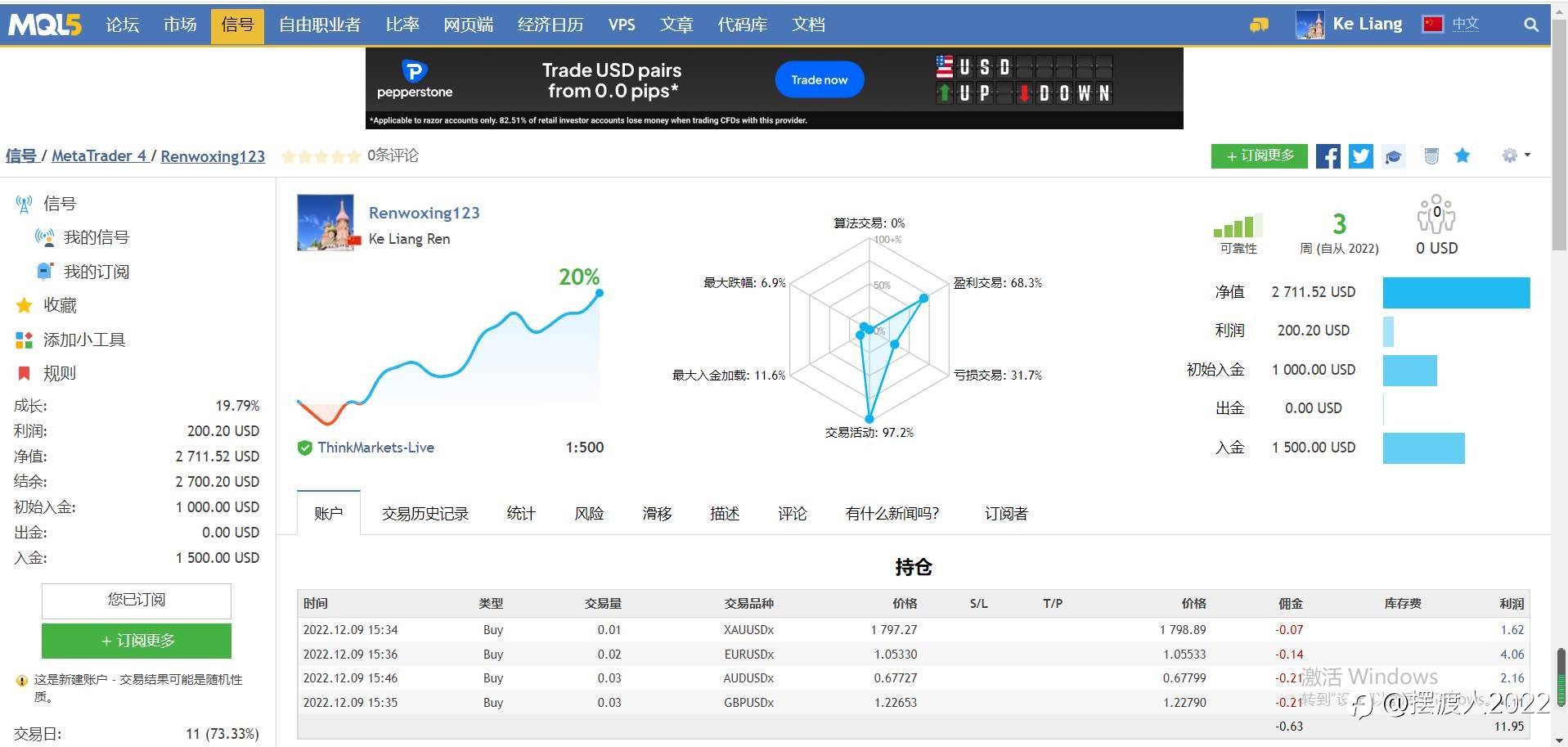Screen dimensions: 1568x747
Task: Open the 论坛 forum menu
Action: (123, 25)
